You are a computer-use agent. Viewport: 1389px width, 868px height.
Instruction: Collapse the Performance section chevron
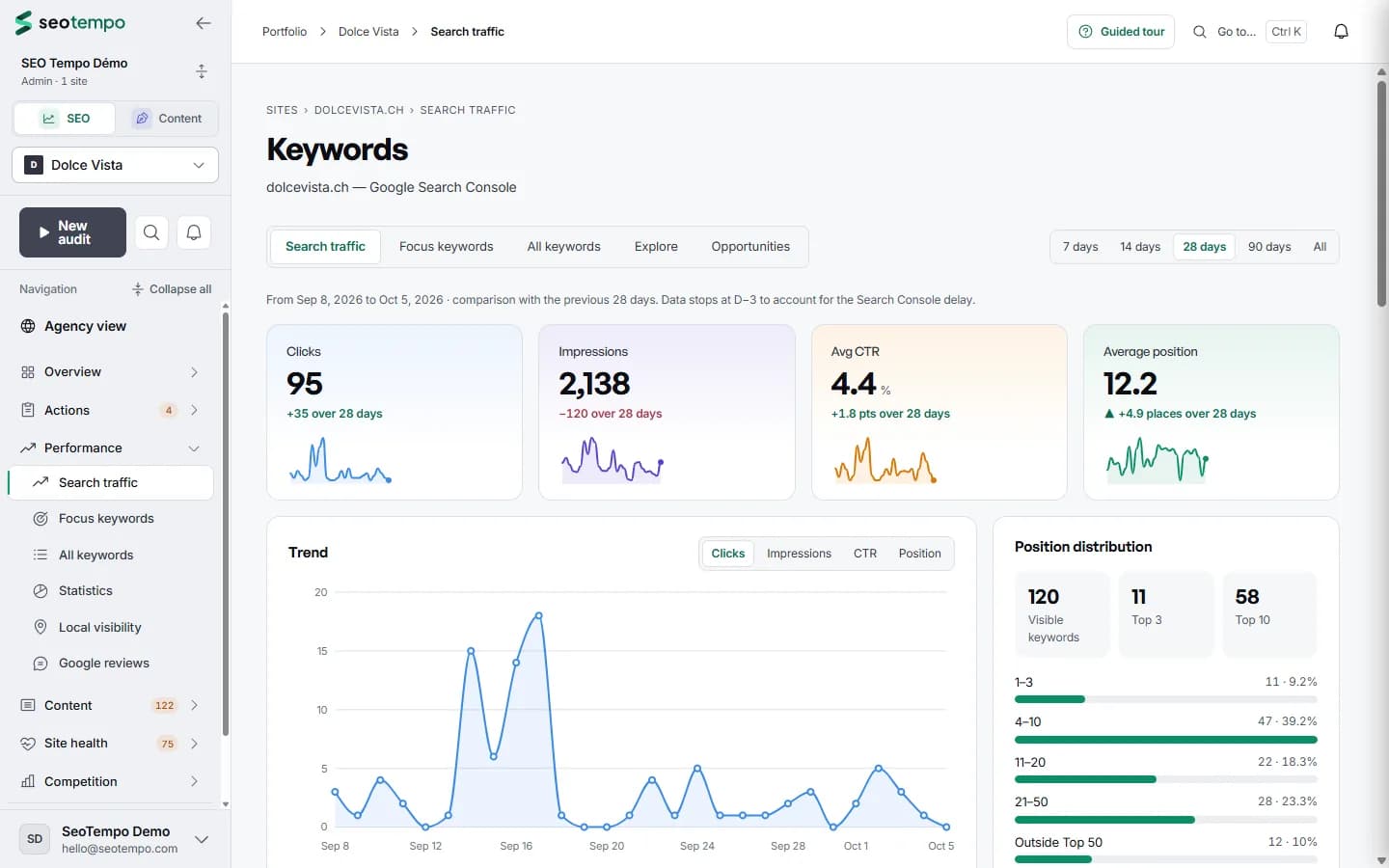pos(194,448)
